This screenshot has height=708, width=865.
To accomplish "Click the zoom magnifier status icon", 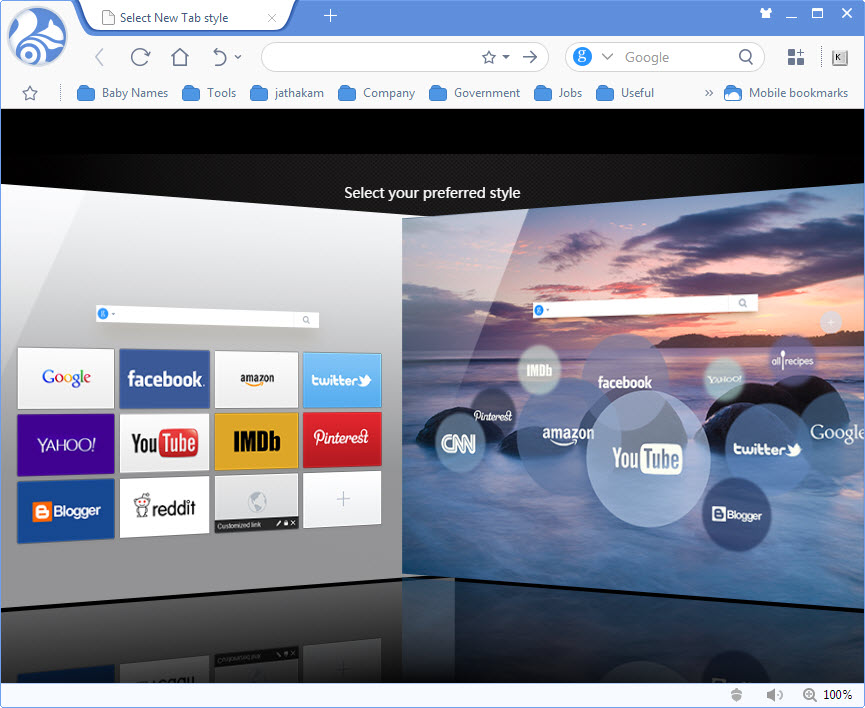I will click(809, 695).
